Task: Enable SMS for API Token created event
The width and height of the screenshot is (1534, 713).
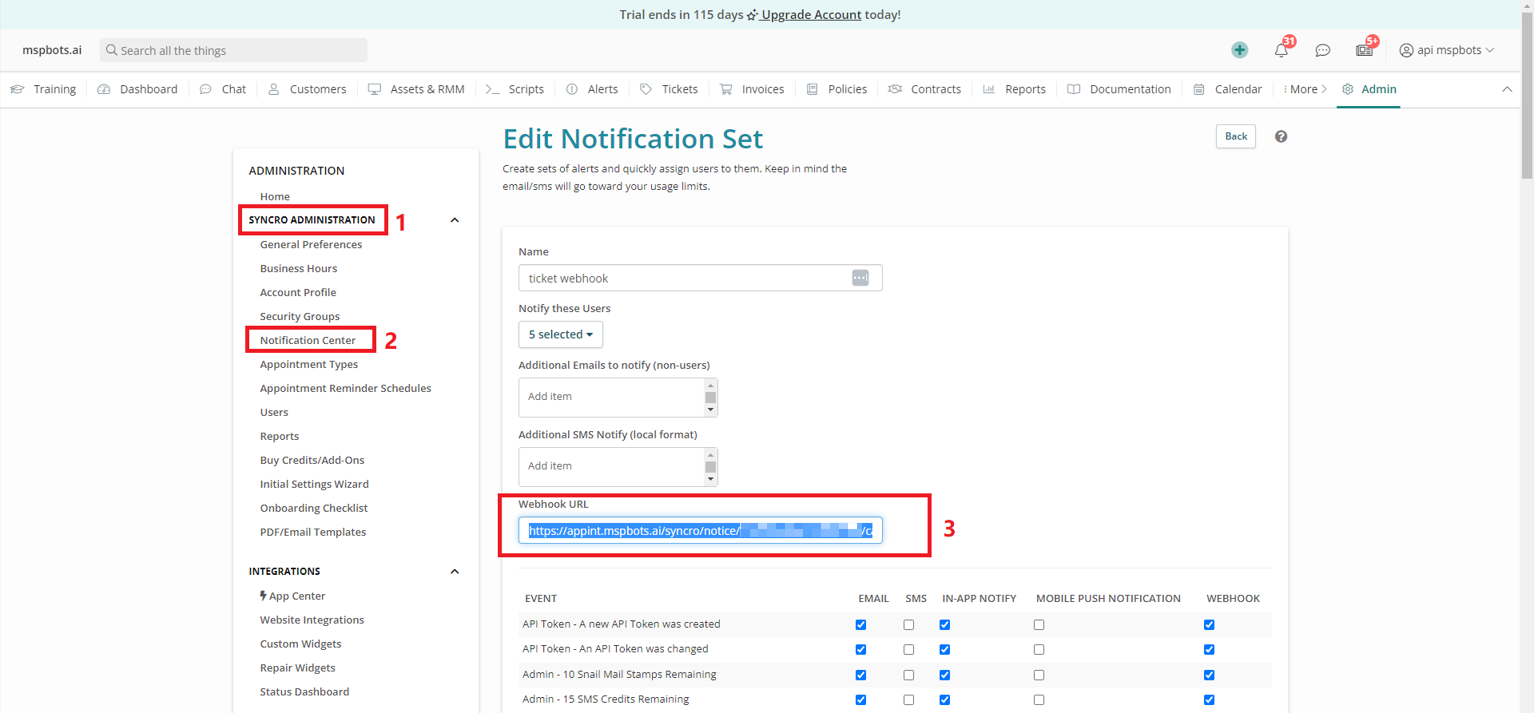Action: point(908,624)
